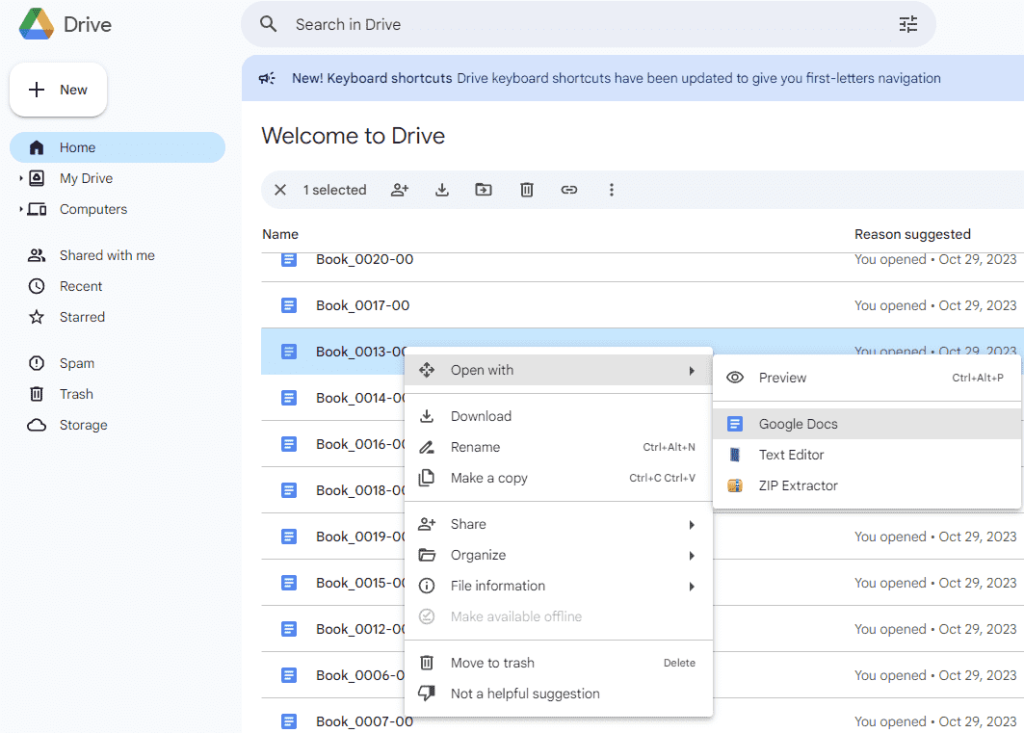
Task: Select Move to trash
Action: (x=558, y=663)
